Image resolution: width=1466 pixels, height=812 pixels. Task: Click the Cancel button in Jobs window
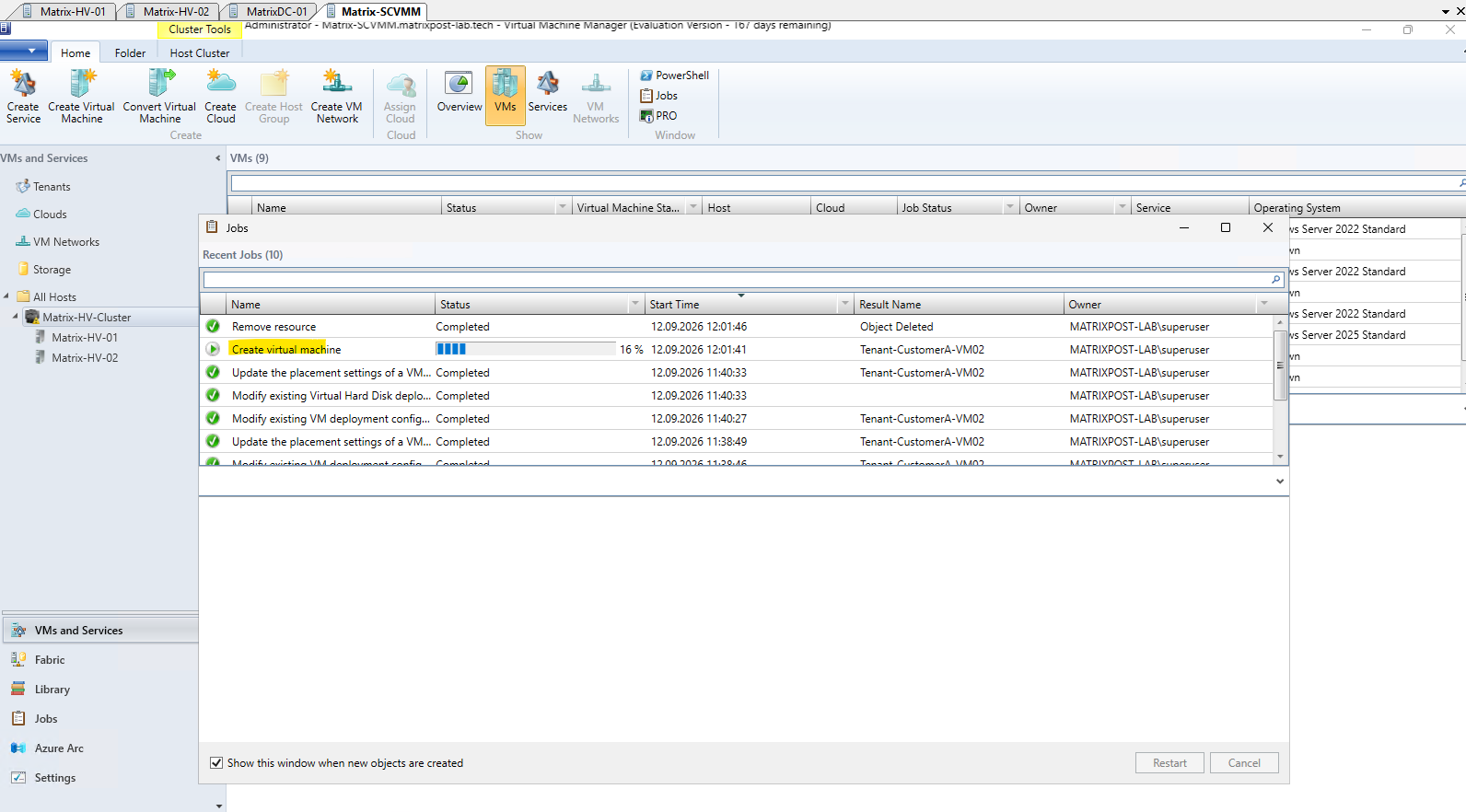1244,763
